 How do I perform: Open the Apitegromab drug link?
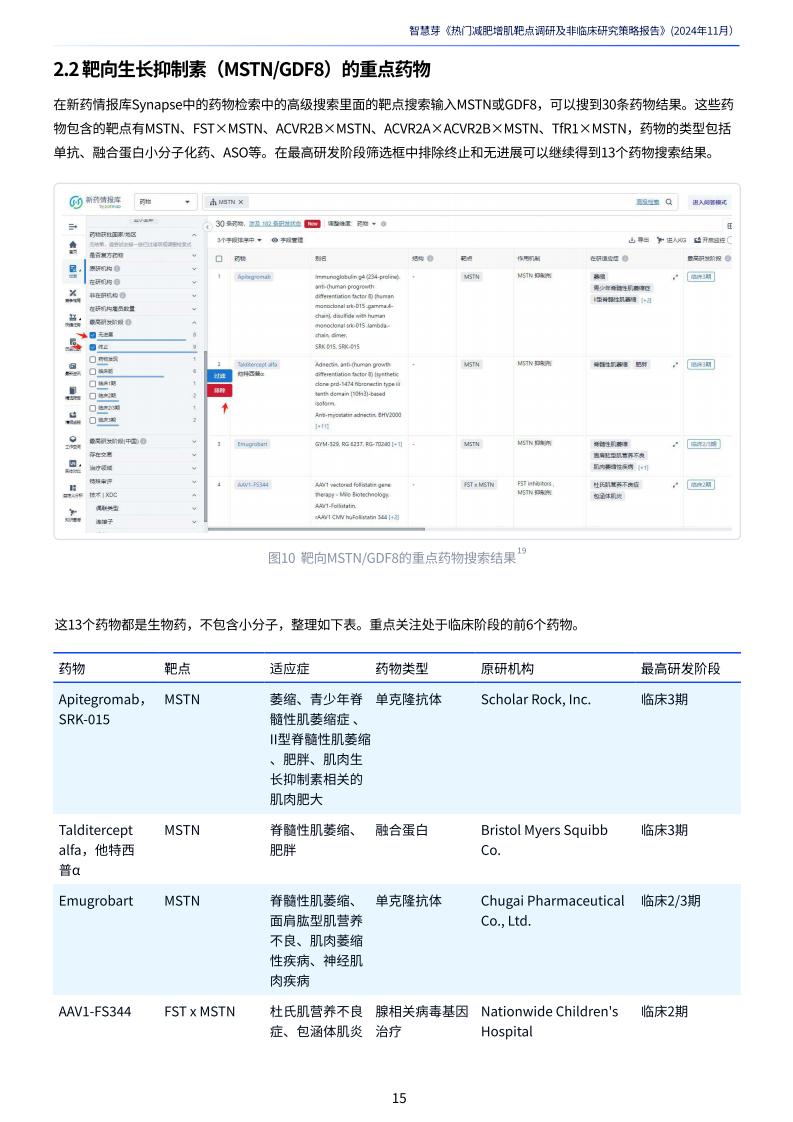point(254,277)
